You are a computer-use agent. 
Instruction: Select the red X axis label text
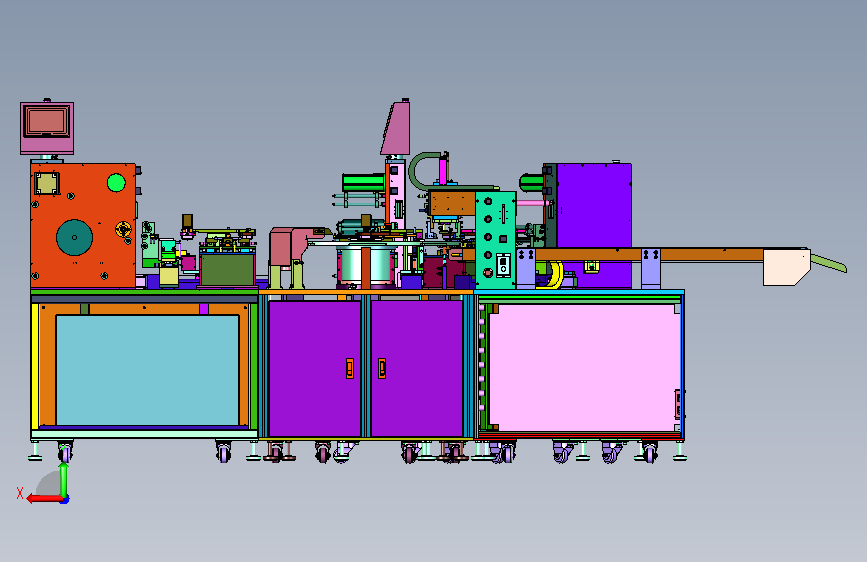[x=20, y=493]
